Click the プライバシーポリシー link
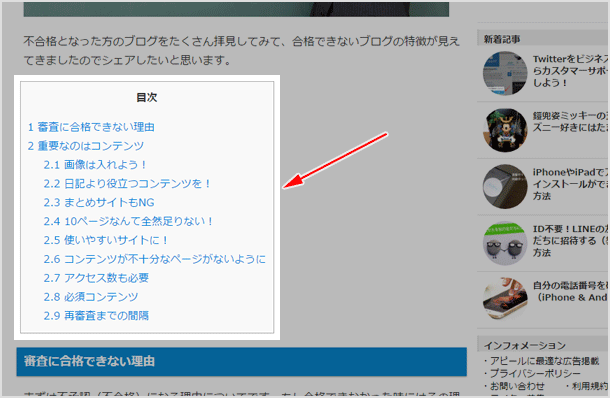This screenshot has height=398, width=610. tap(534, 373)
